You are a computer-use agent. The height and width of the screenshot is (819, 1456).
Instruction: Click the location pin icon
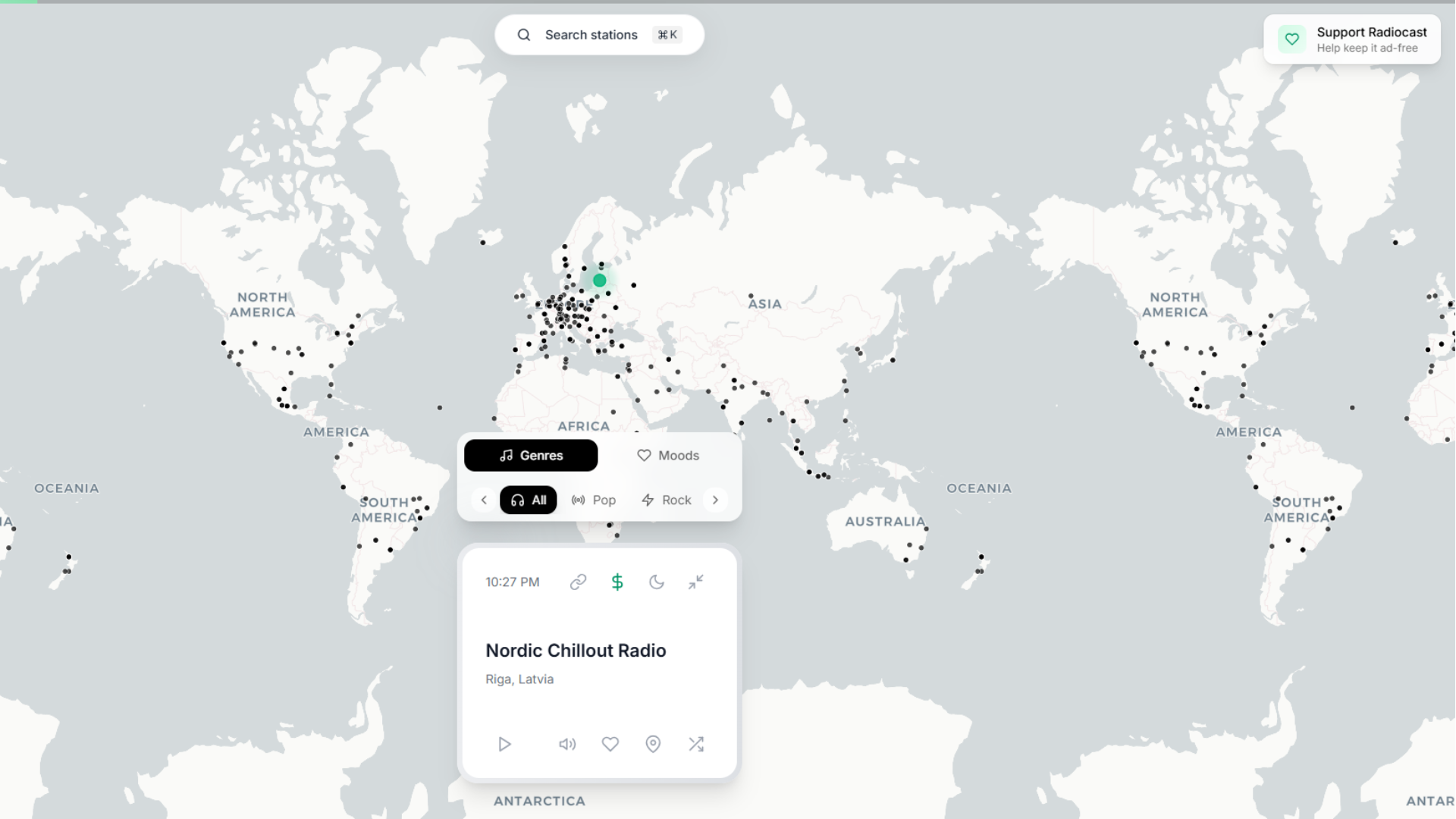[x=653, y=744]
